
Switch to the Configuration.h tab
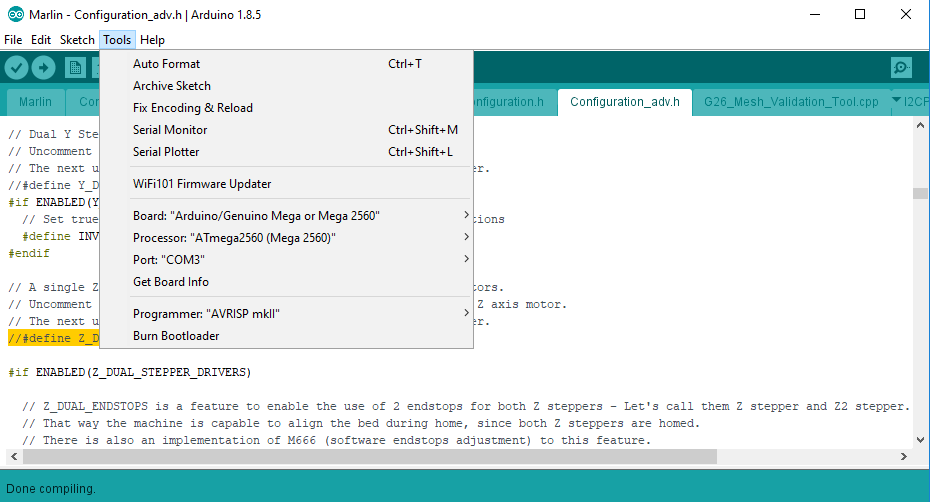513,102
